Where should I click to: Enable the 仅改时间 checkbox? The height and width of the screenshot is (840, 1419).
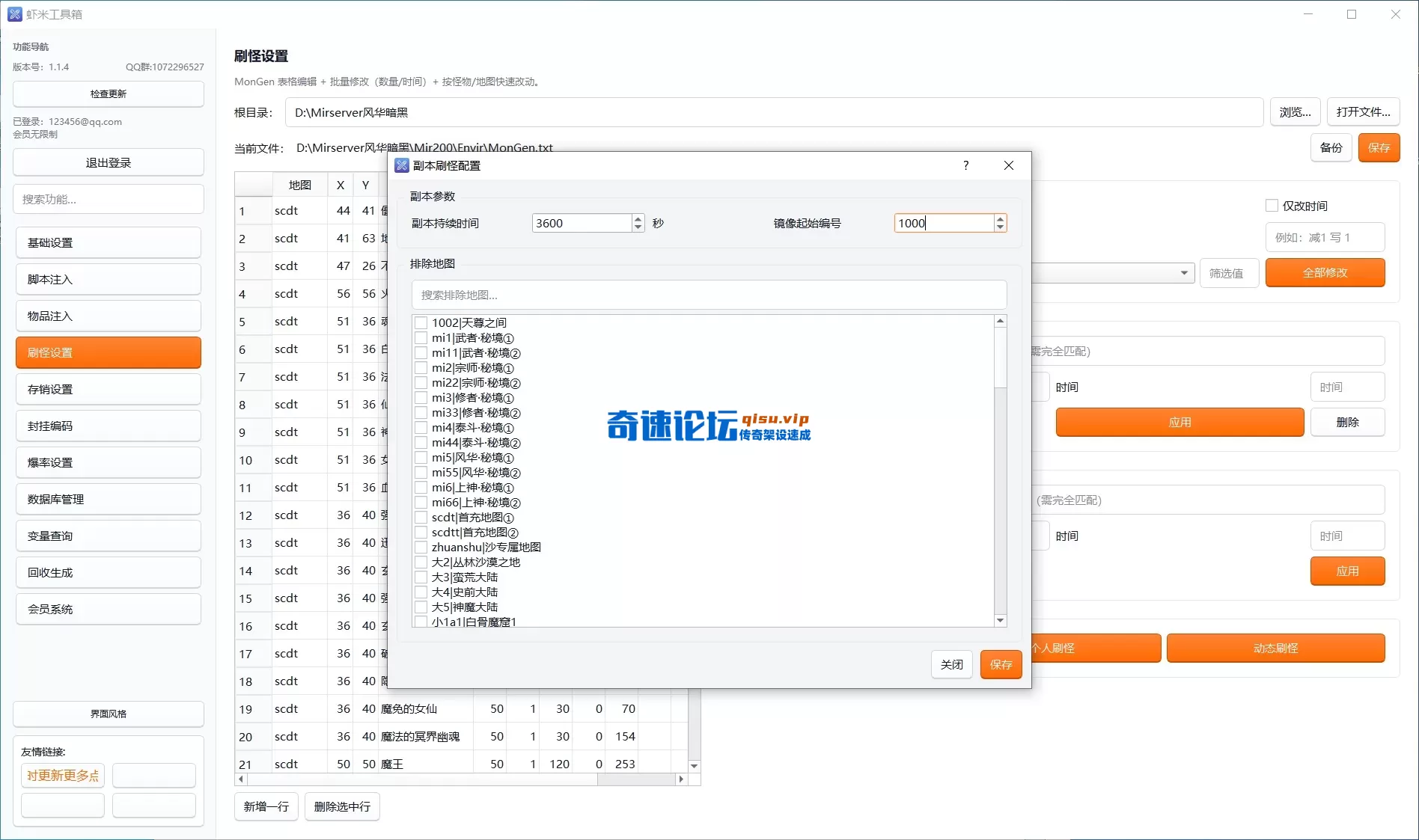[x=1271, y=206]
